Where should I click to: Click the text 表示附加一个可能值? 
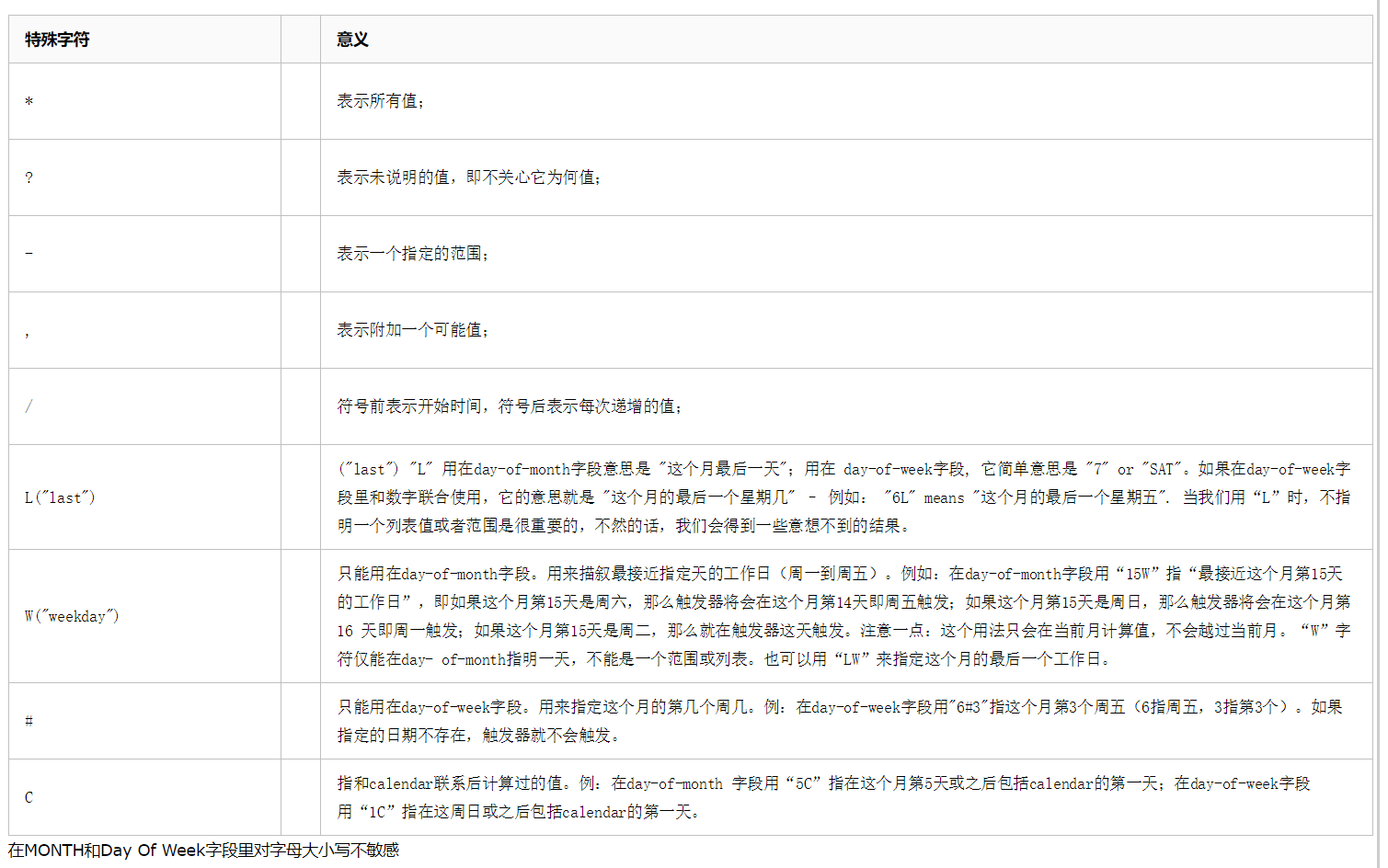point(413,330)
